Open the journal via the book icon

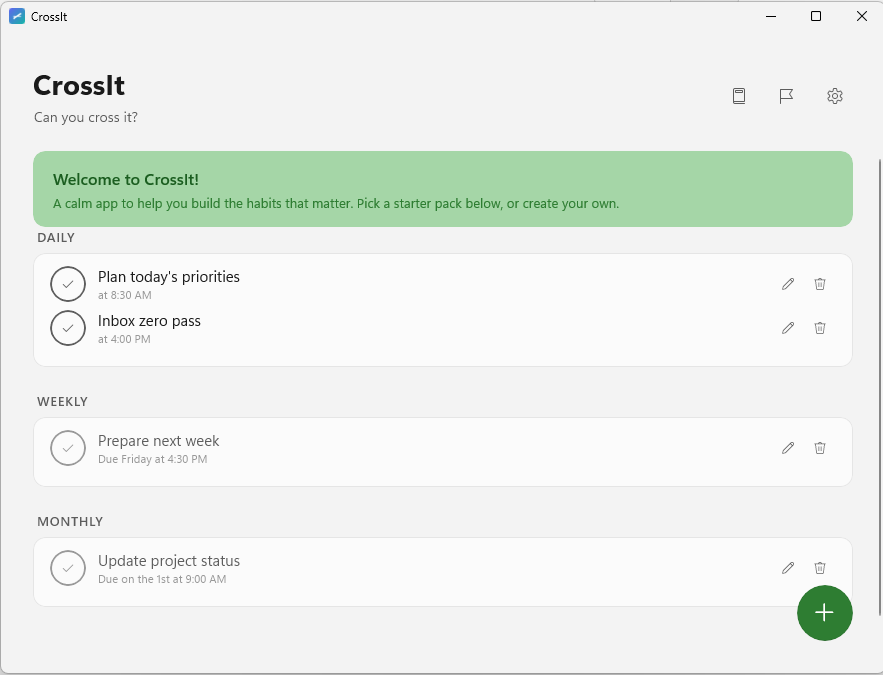point(738,95)
